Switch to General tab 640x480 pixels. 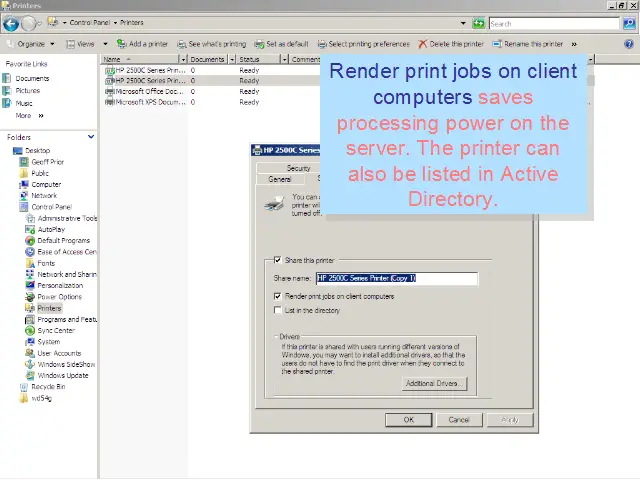pos(280,179)
